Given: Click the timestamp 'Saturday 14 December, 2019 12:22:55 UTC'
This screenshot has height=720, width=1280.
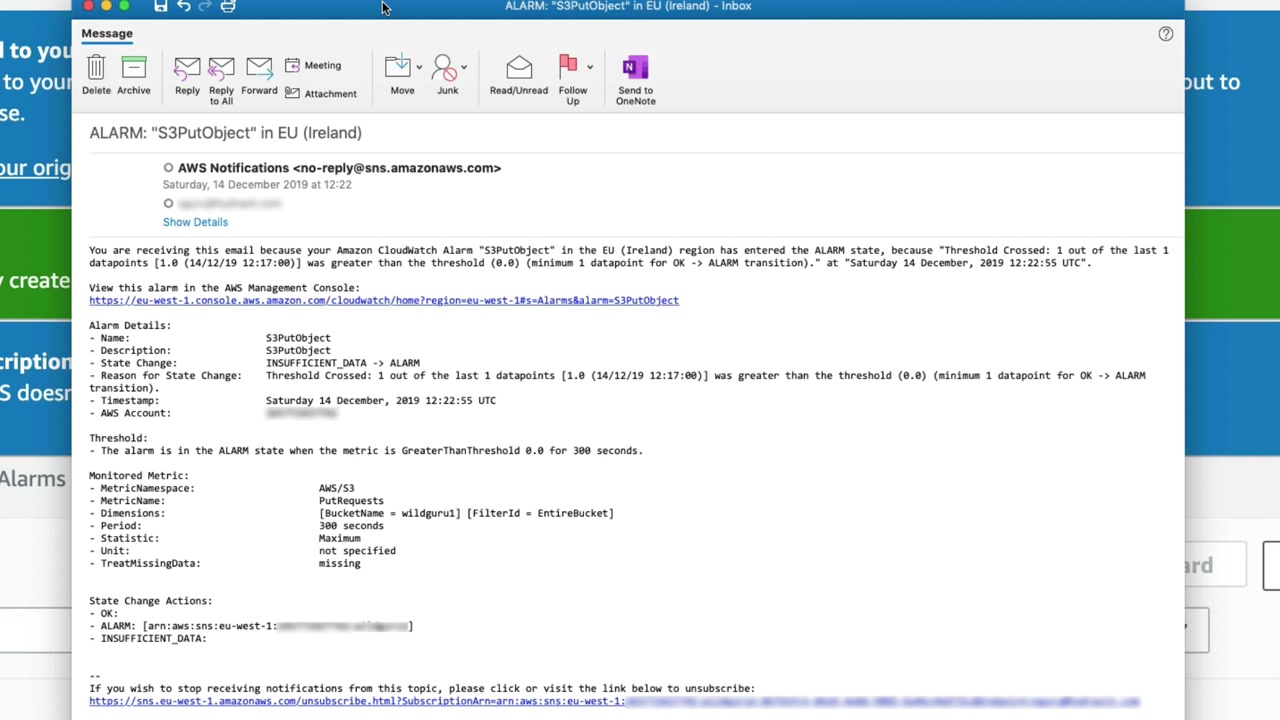Looking at the screenshot, I should pyautogui.click(x=381, y=401).
